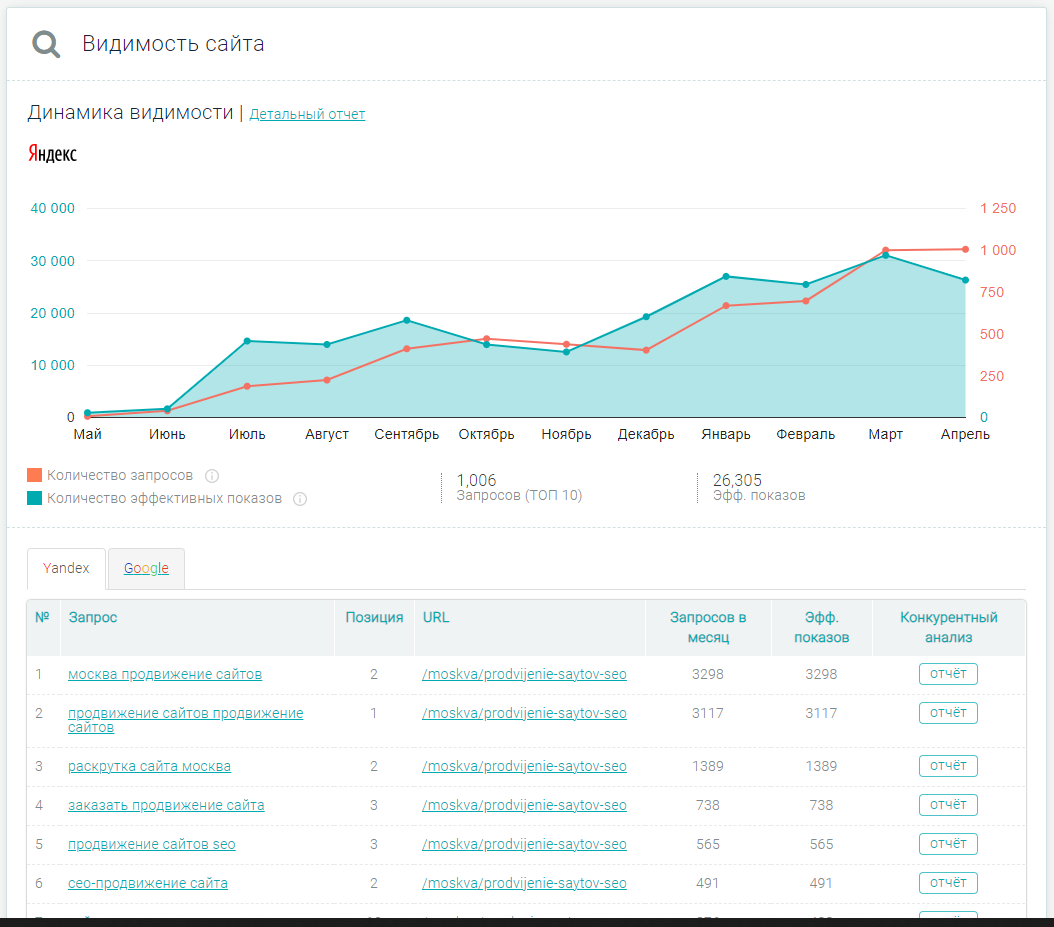Click the Январь teal data point on chart

[x=726, y=276]
